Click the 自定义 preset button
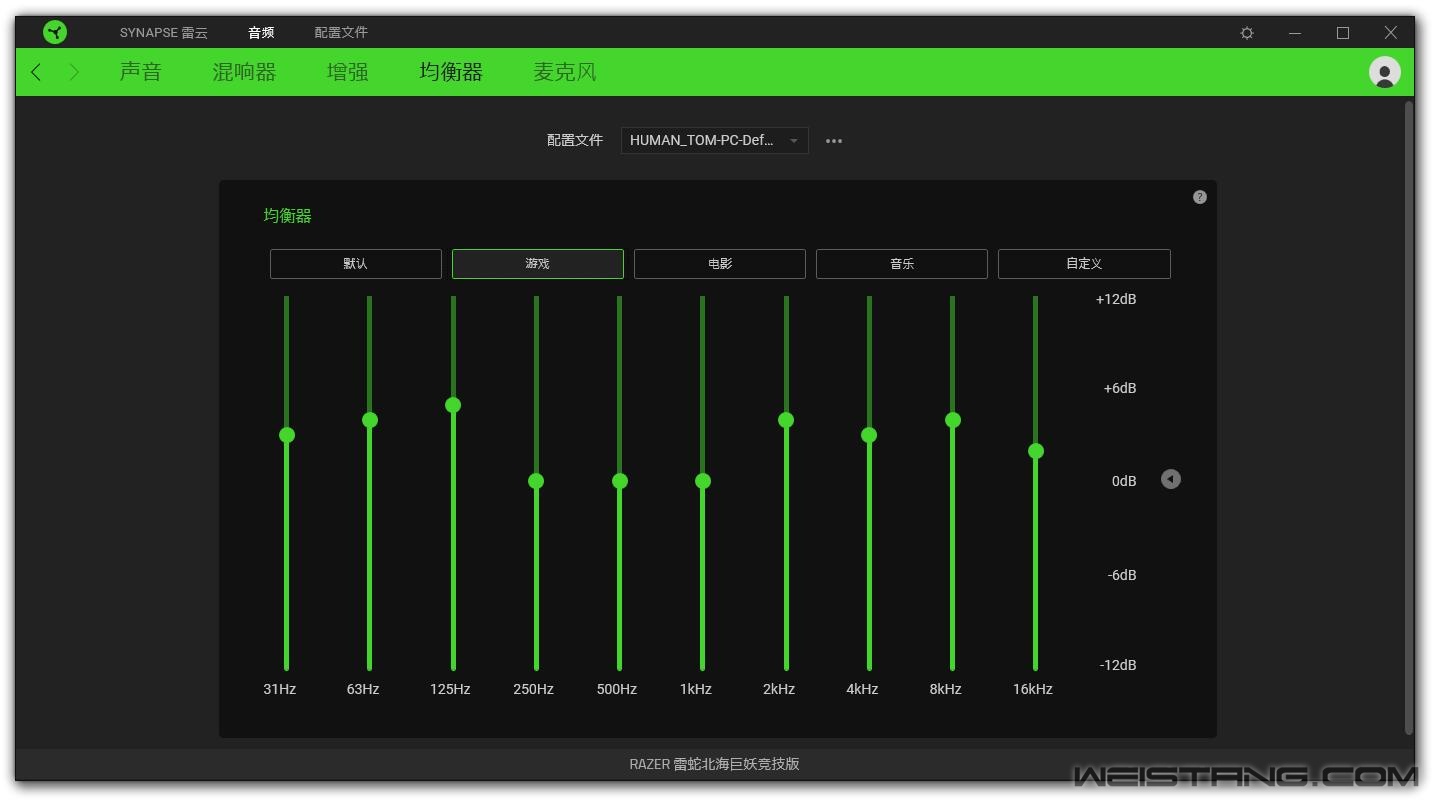Screen dimensions: 1432x800 (1083, 264)
